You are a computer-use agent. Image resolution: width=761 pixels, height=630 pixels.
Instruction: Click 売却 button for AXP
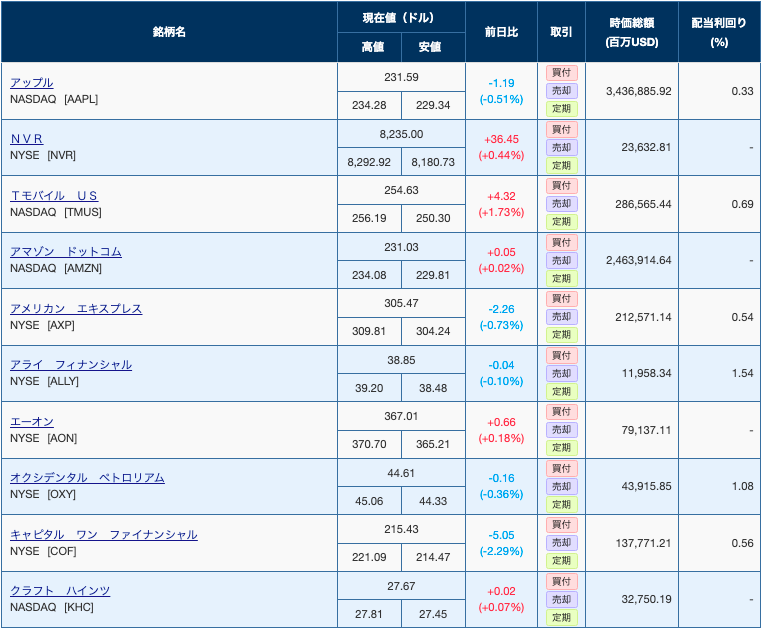[x=562, y=317]
